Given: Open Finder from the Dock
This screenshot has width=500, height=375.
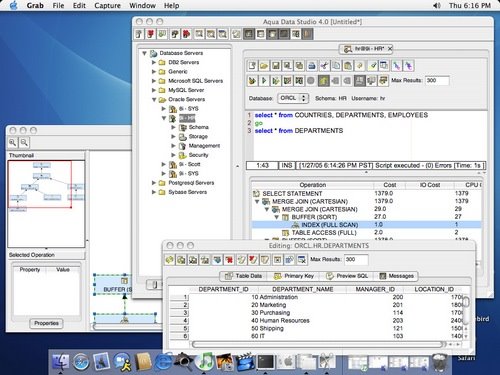Looking at the screenshot, I should [x=61, y=362].
